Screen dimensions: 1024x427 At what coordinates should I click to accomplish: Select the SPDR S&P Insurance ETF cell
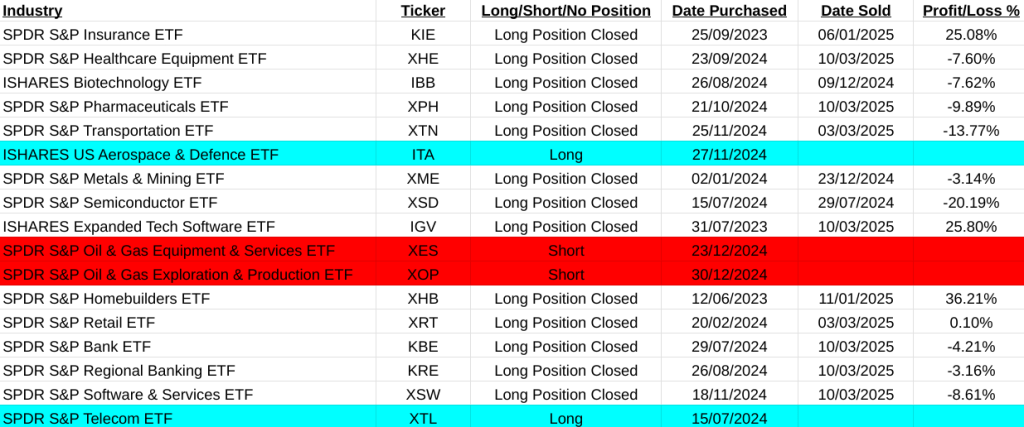pyautogui.click(x=94, y=35)
